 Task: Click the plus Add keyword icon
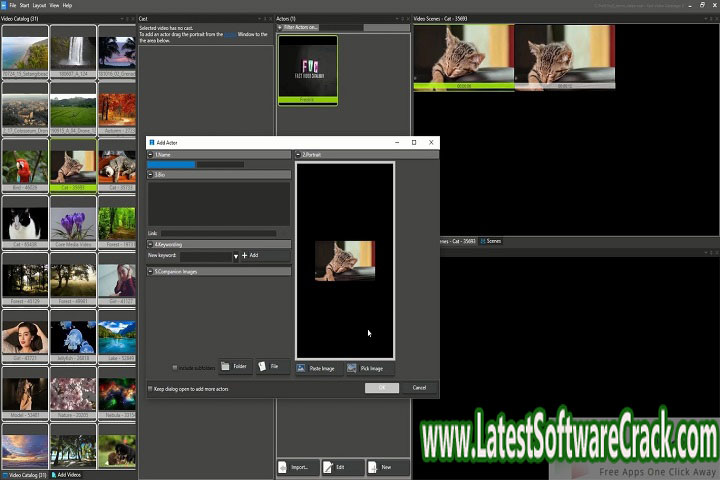[x=246, y=256]
